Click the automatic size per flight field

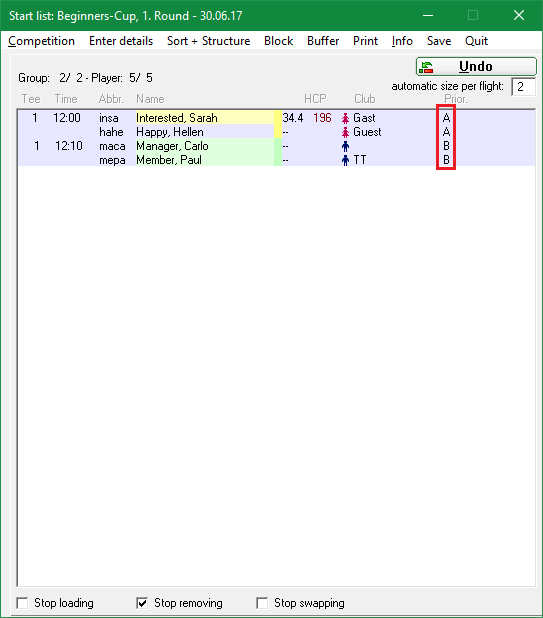pyautogui.click(x=524, y=87)
